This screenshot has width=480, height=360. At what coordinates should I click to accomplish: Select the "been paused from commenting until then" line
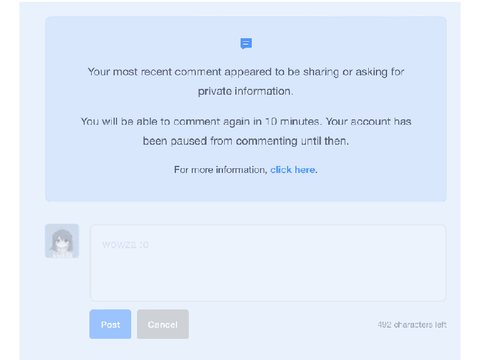246,141
